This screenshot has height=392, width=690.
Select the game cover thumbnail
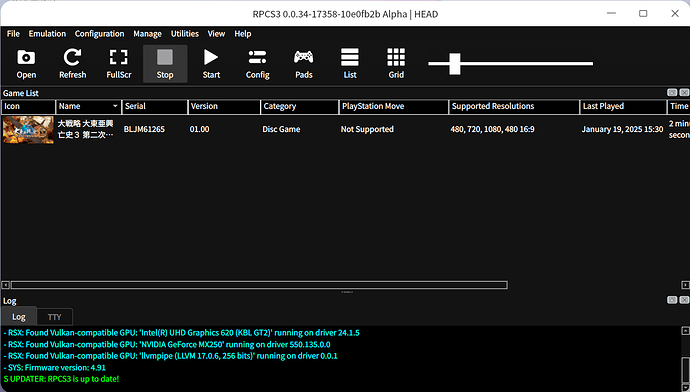(x=28, y=129)
